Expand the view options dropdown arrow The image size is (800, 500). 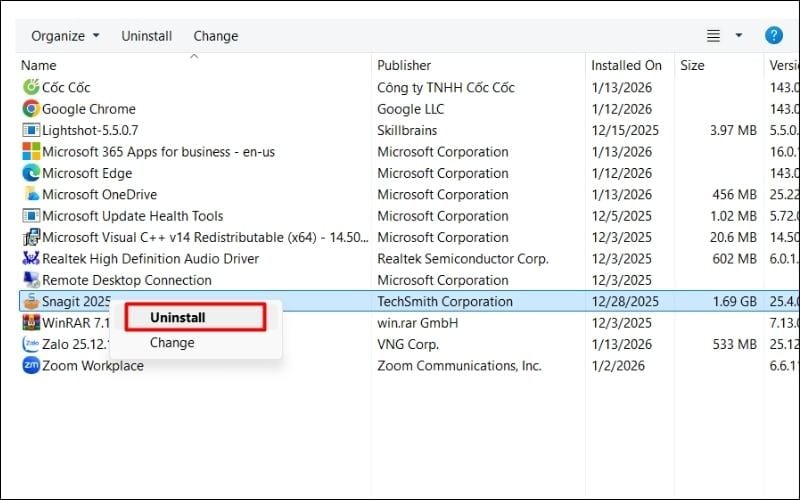738,36
